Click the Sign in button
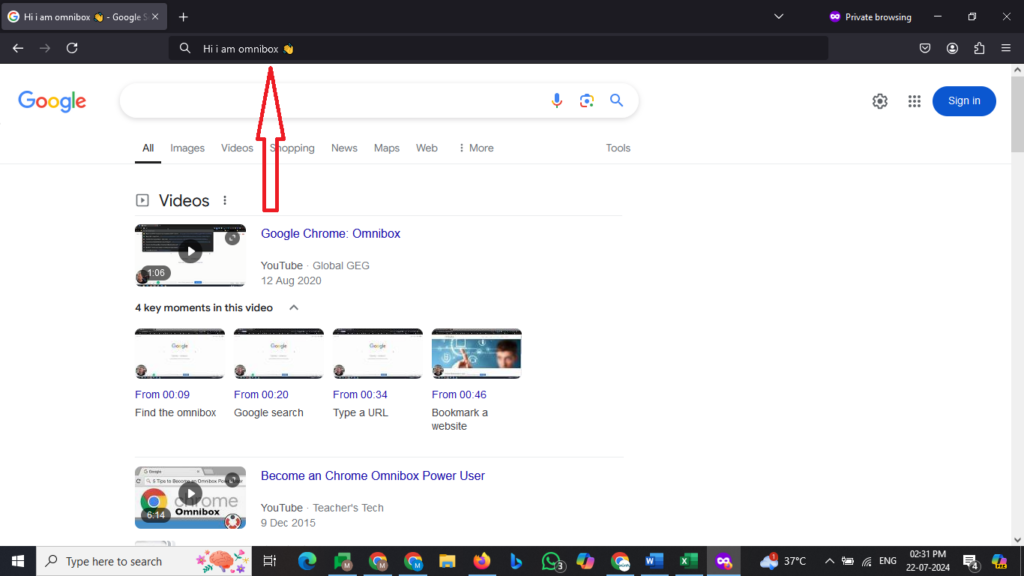1024x576 pixels. (964, 101)
